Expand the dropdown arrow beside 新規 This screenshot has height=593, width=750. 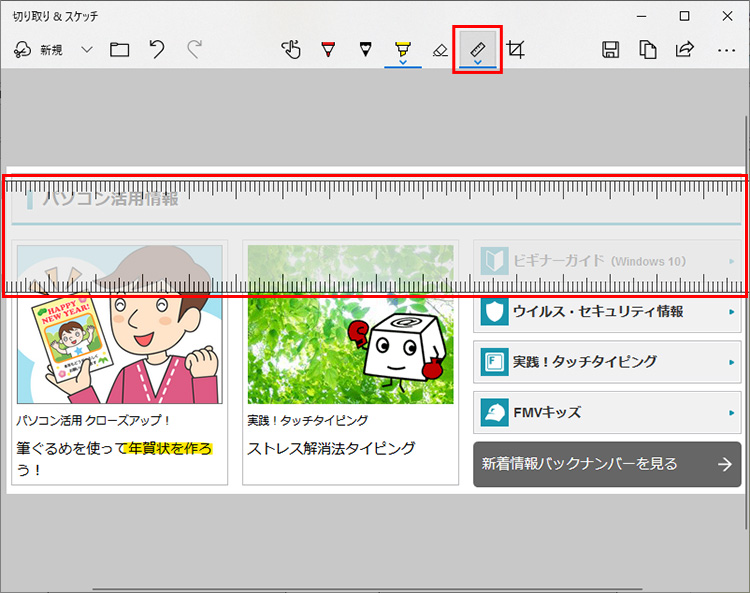pyautogui.click(x=87, y=50)
